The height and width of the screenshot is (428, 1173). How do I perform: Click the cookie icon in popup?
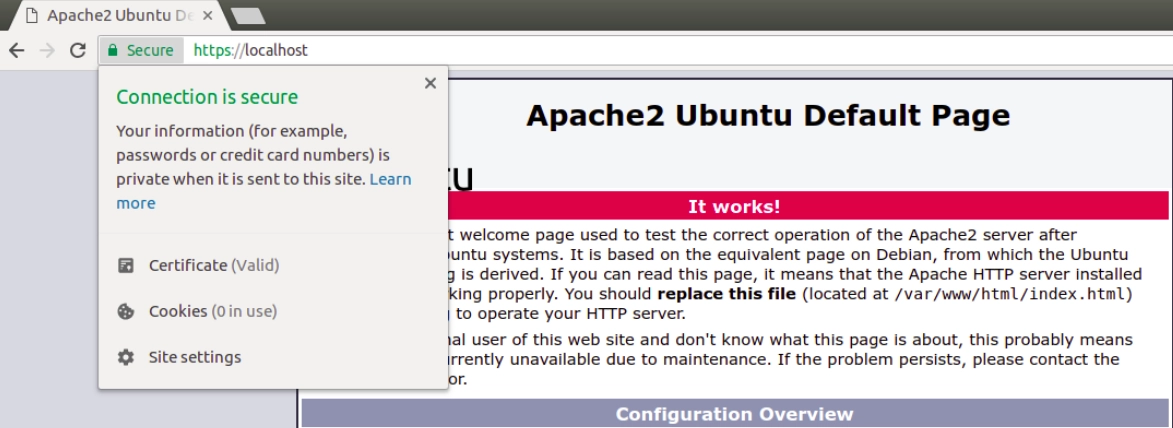click(x=126, y=311)
